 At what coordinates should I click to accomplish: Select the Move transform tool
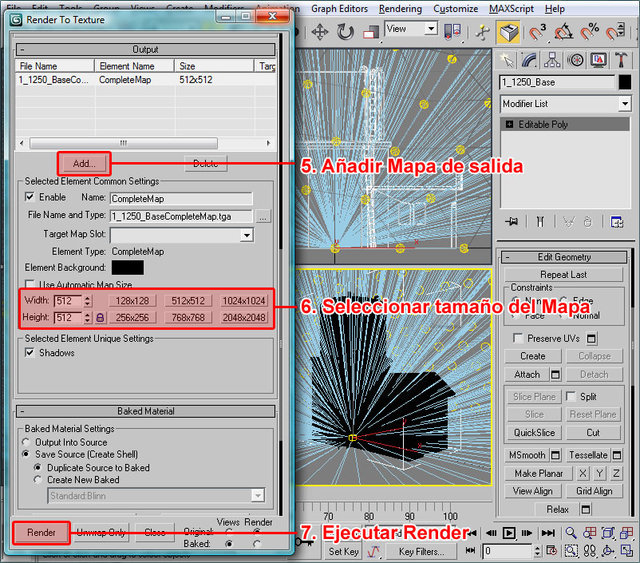click(x=320, y=32)
